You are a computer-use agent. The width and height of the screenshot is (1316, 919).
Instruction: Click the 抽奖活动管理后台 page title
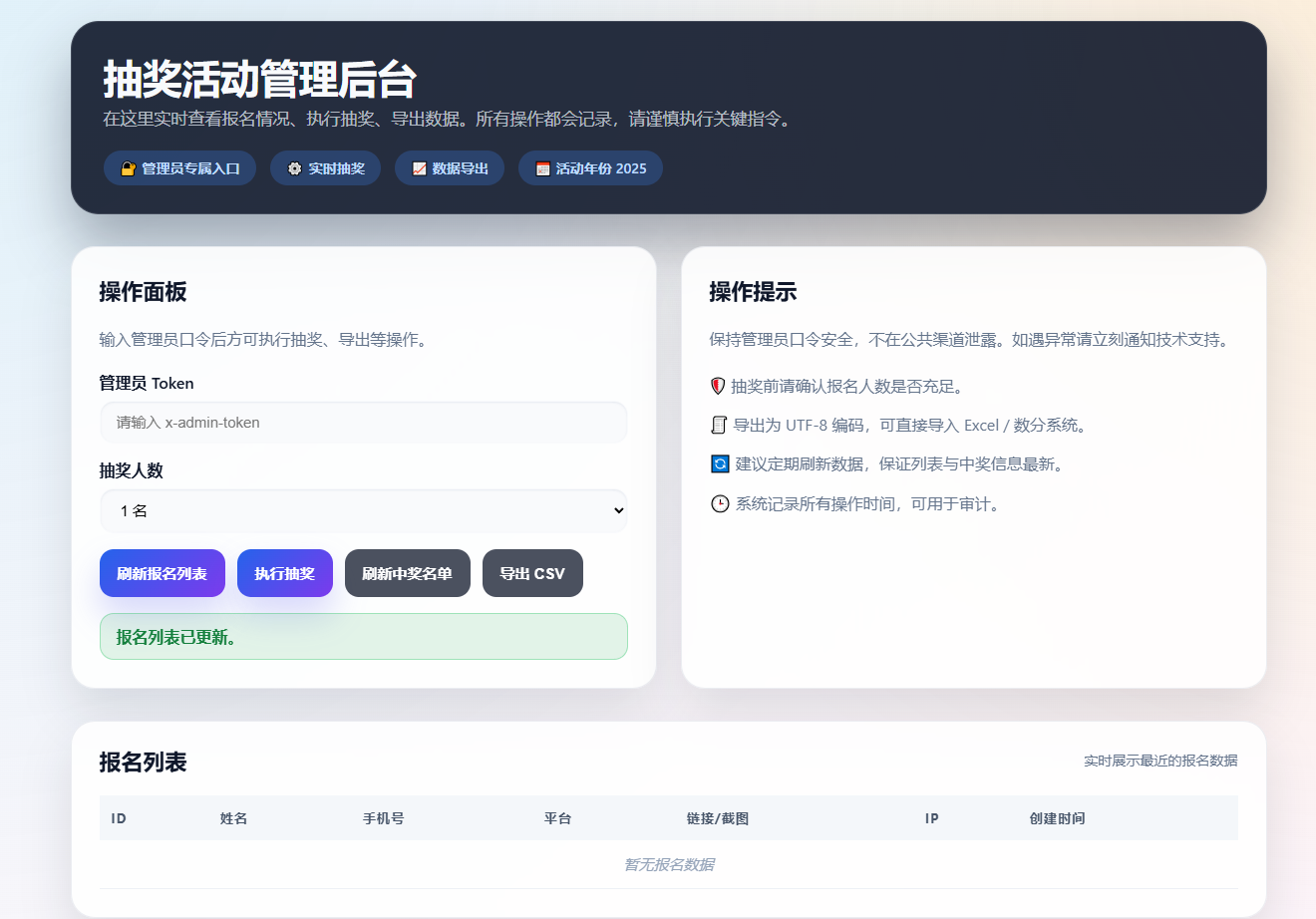[259, 79]
